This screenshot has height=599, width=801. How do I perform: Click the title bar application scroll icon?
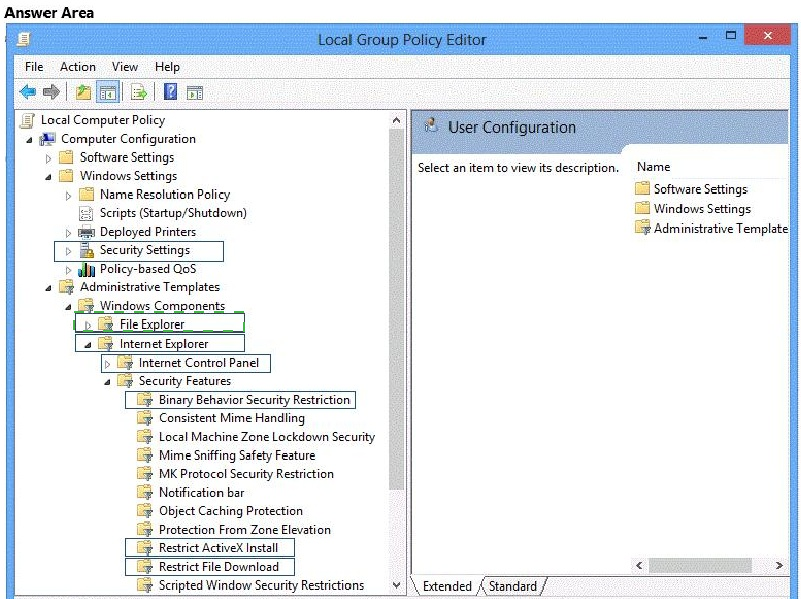pos(23,39)
